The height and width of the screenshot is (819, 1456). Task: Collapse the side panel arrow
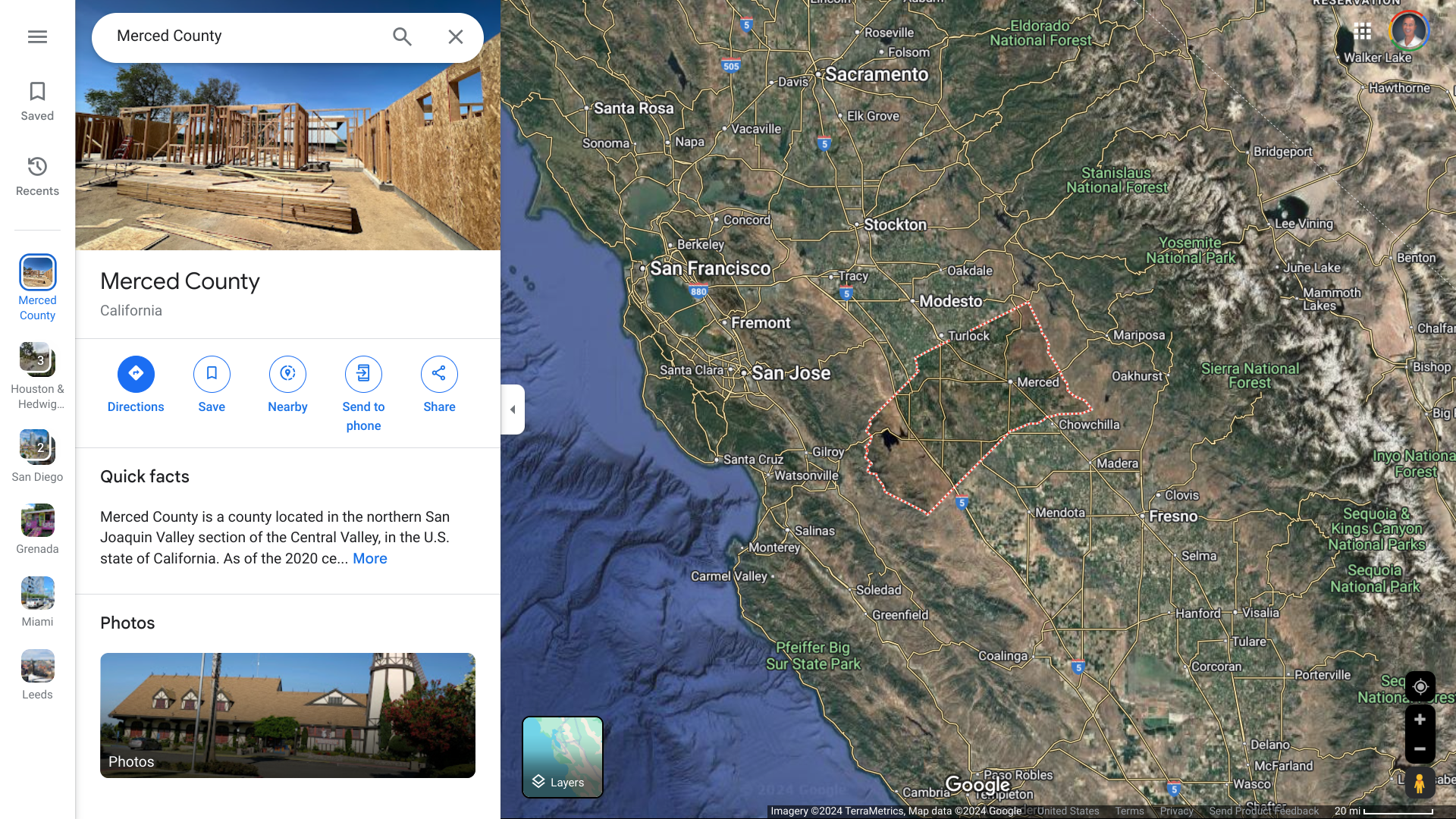[x=513, y=409]
